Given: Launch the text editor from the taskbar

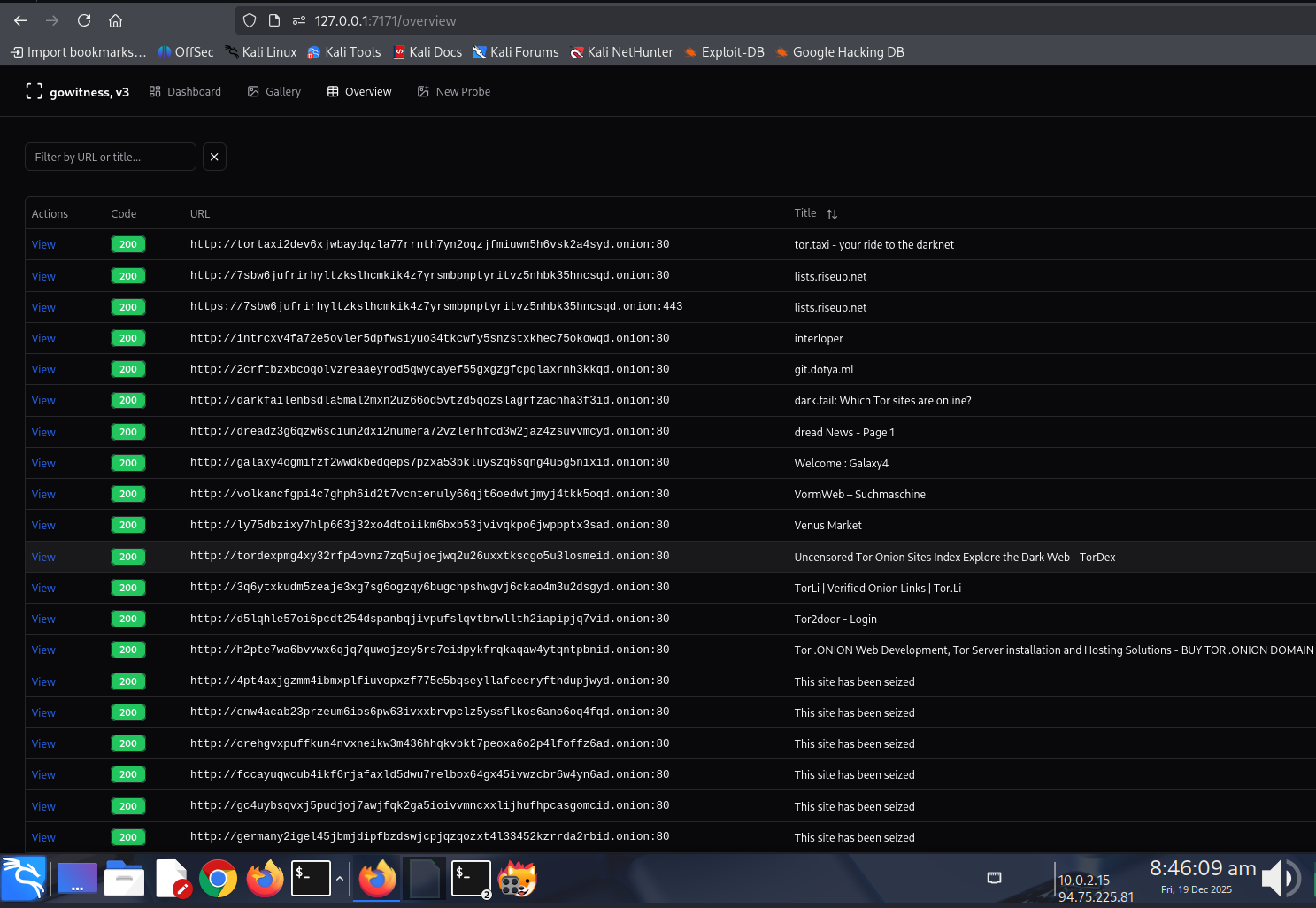Looking at the screenshot, I should point(173,879).
